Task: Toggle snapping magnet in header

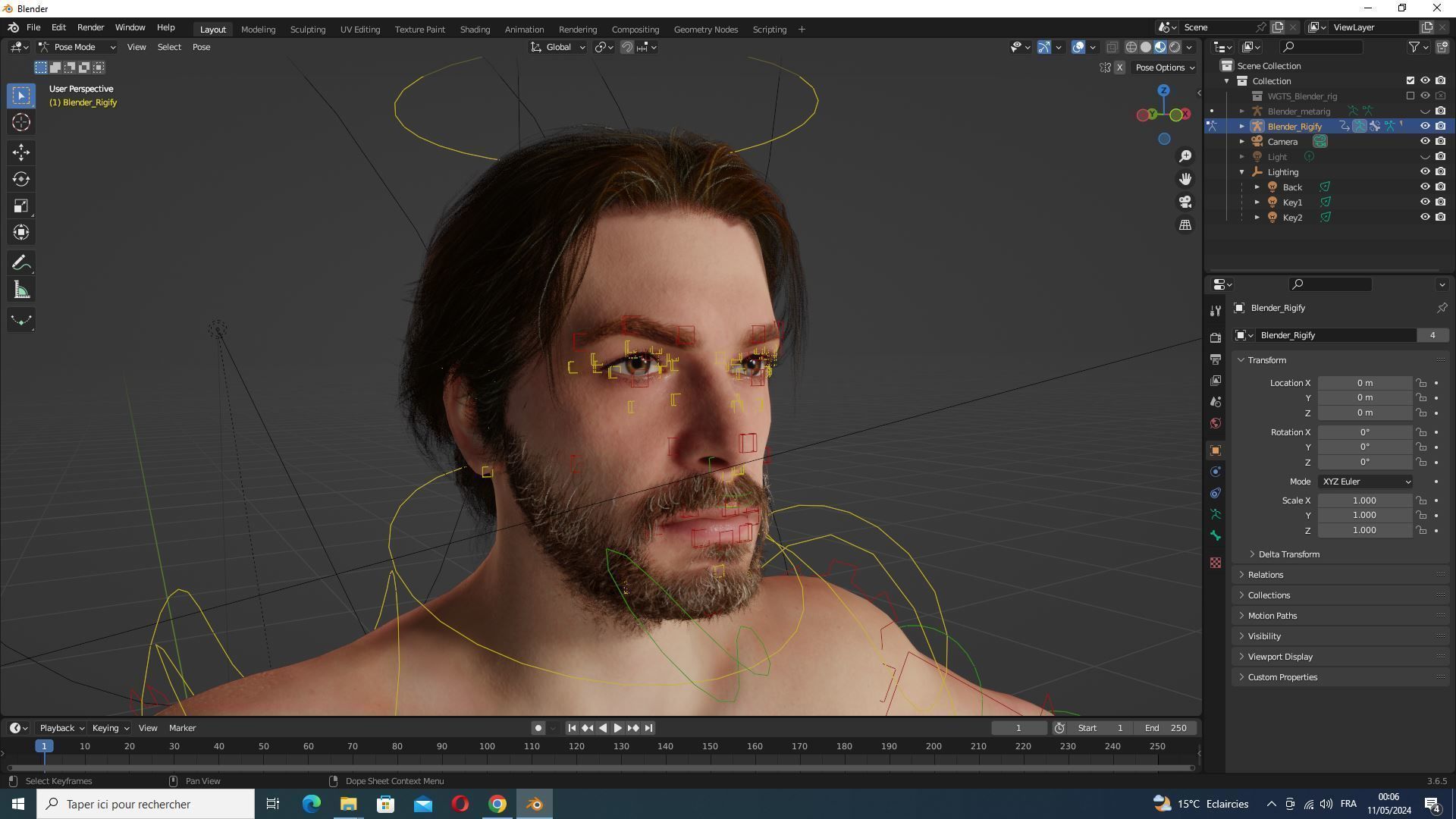Action: pos(627,47)
